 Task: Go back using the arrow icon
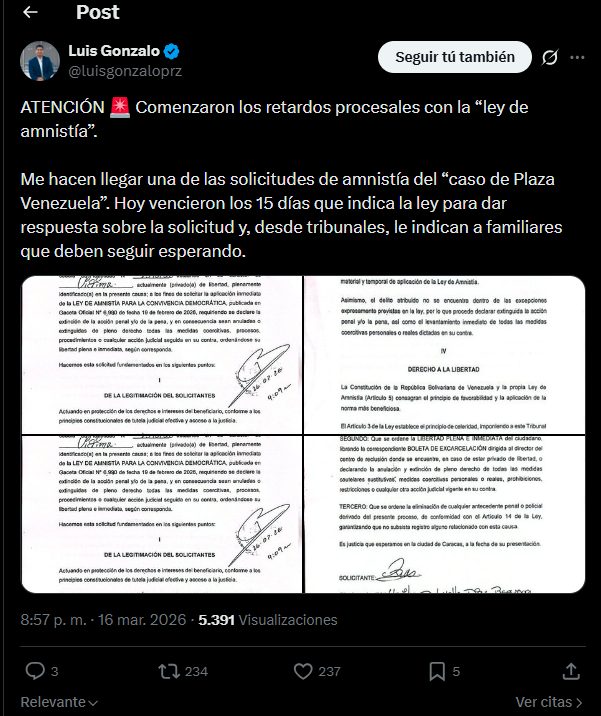(30, 12)
